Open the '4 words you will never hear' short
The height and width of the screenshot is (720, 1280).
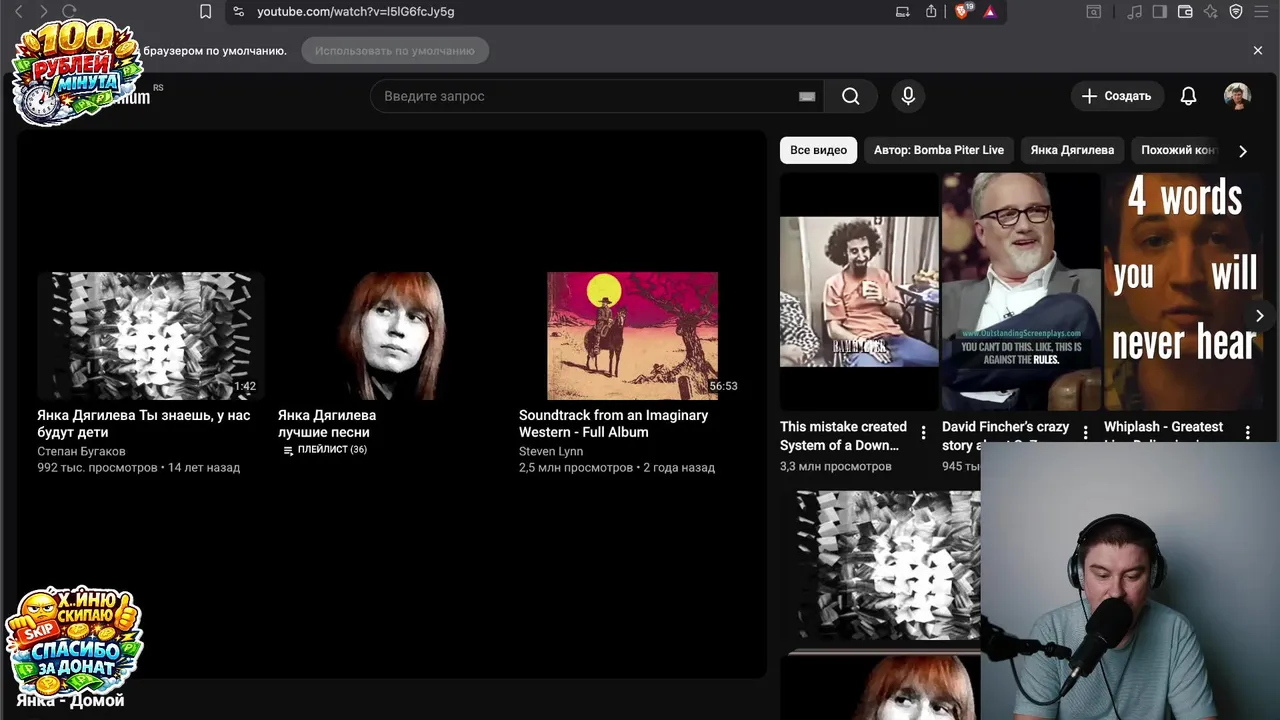click(1183, 291)
